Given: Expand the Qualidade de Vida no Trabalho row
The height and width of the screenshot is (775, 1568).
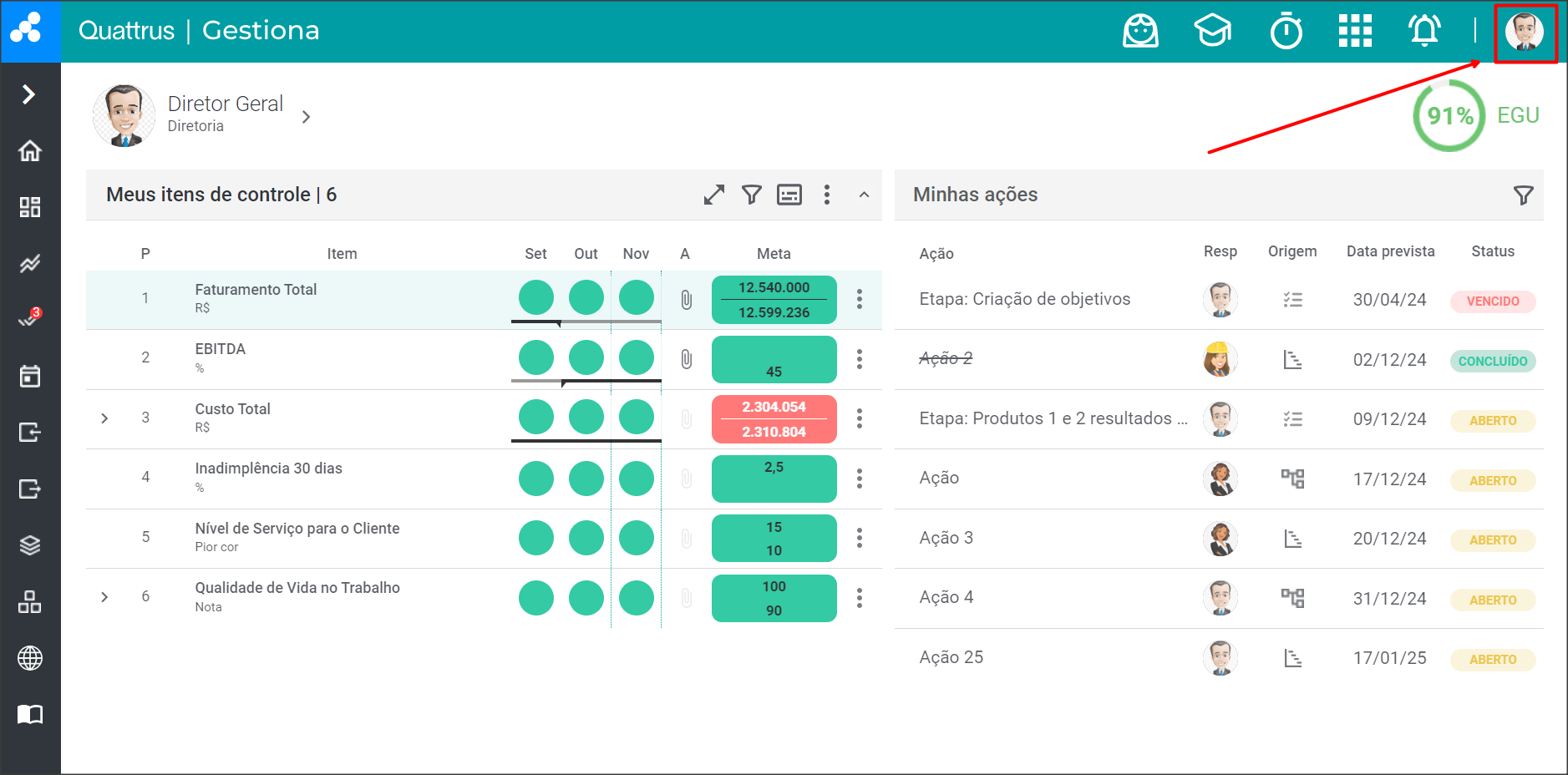Looking at the screenshot, I should coord(104,597).
